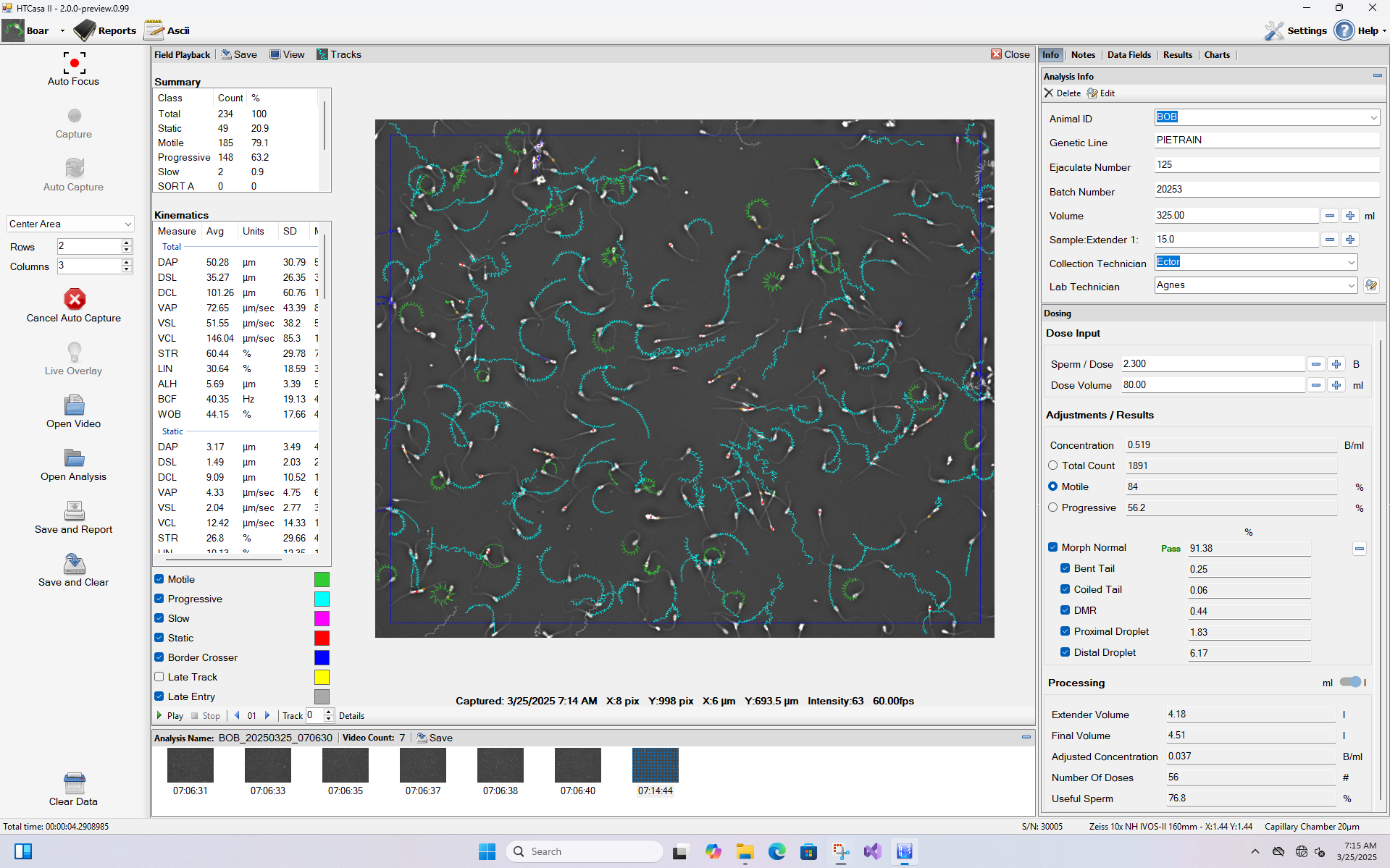
Task: Click Cancel Auto Capture red icon
Action: pos(74,299)
